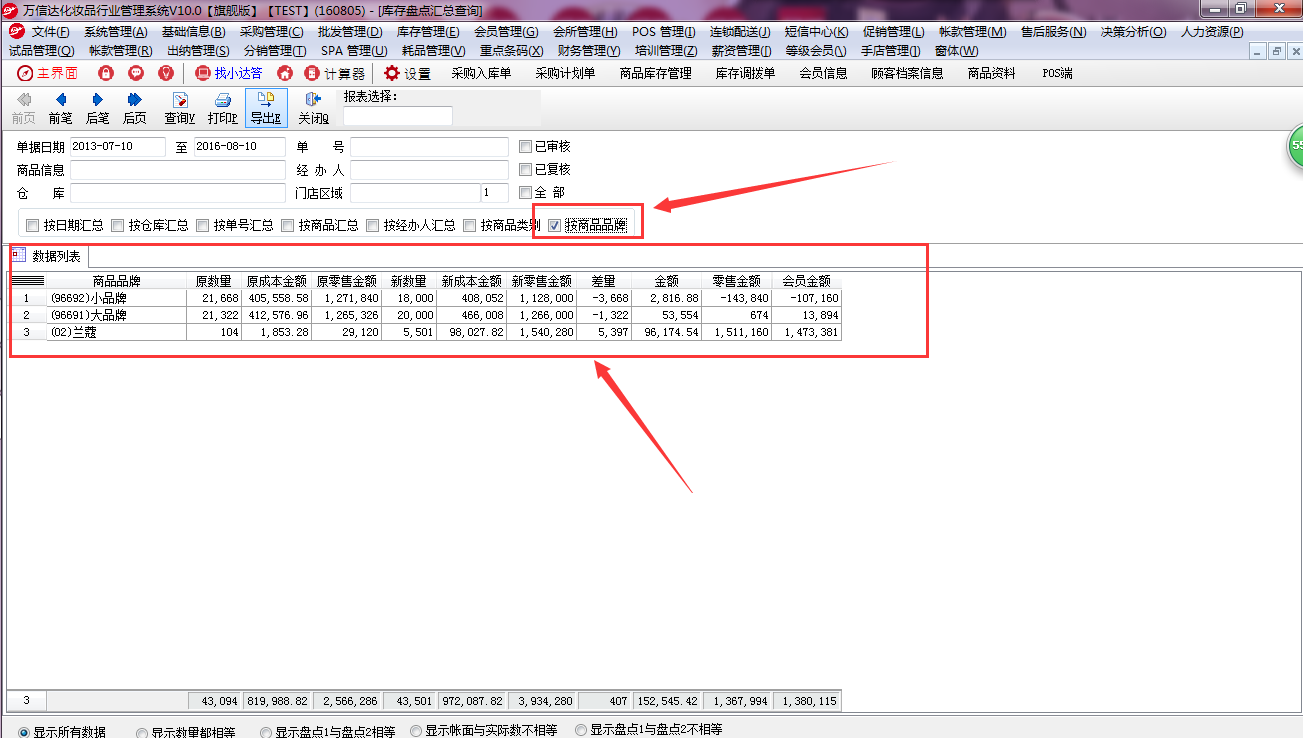
Task: Jump to 后页 last page
Action: point(135,108)
